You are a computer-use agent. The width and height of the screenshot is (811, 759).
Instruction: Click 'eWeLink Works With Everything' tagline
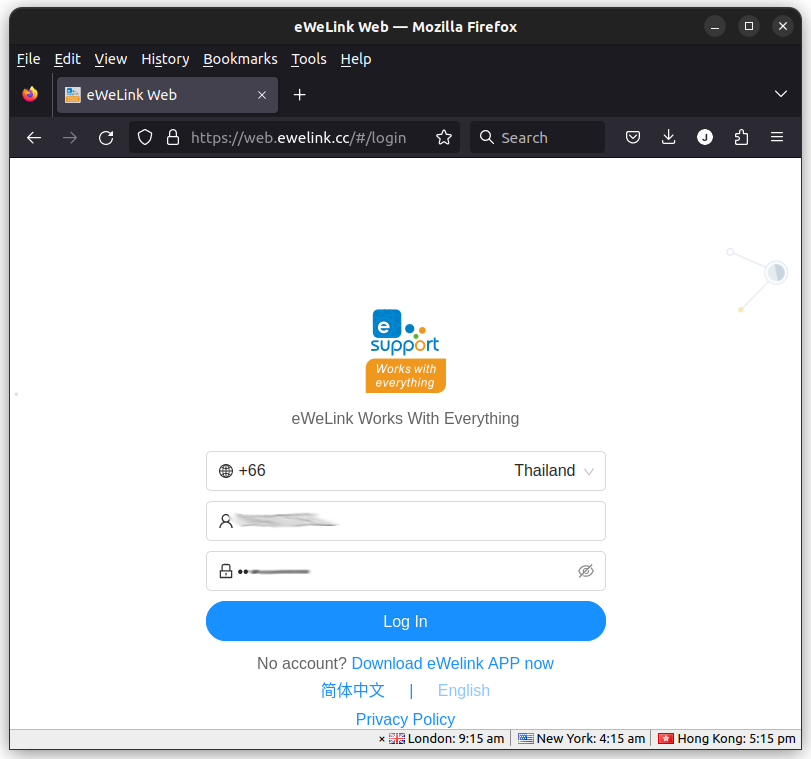tap(405, 419)
